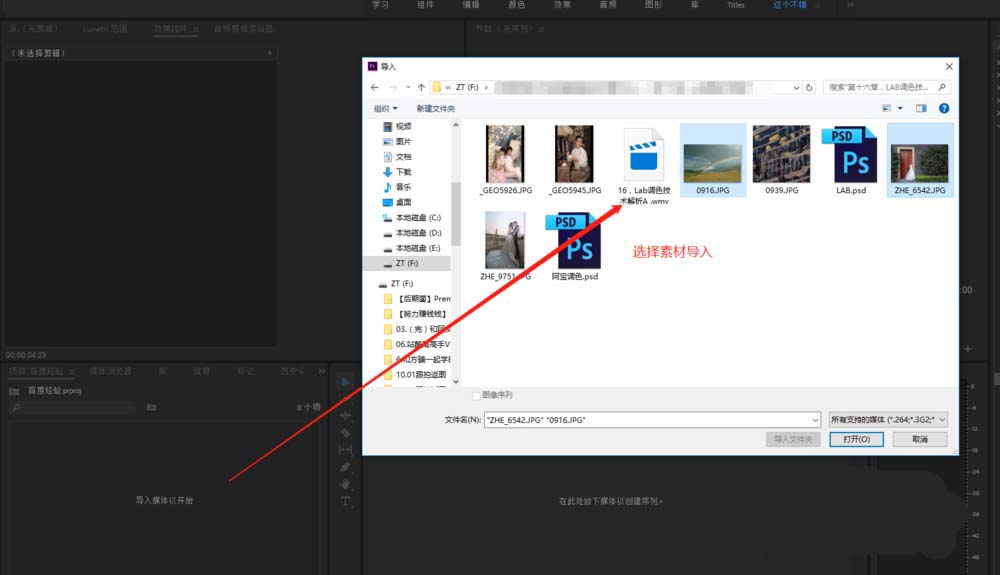Open the 下载 folder in sidebar
Image resolution: width=1000 pixels, height=575 pixels.
pyautogui.click(x=397, y=172)
